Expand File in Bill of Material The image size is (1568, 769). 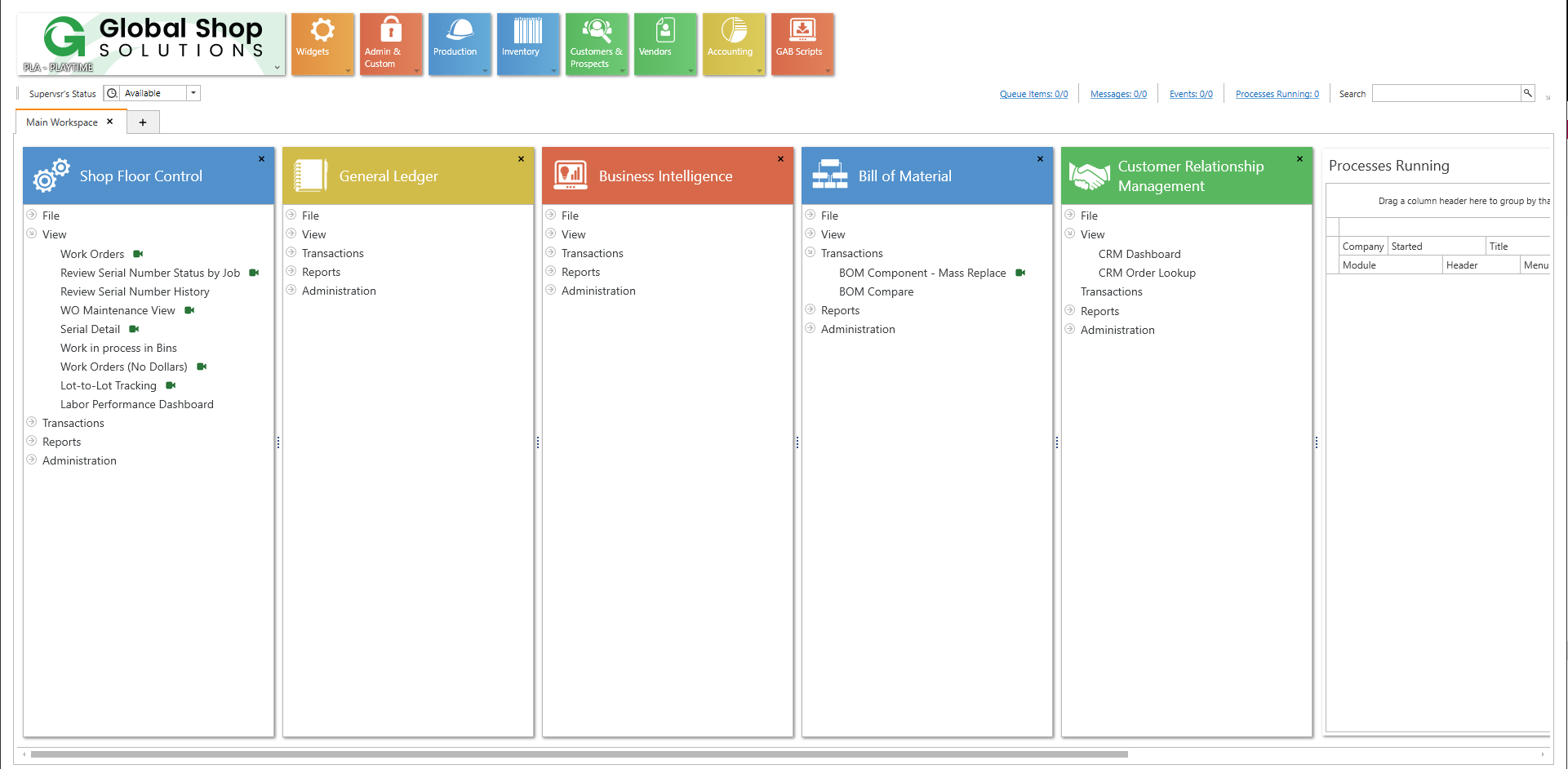tap(811, 215)
